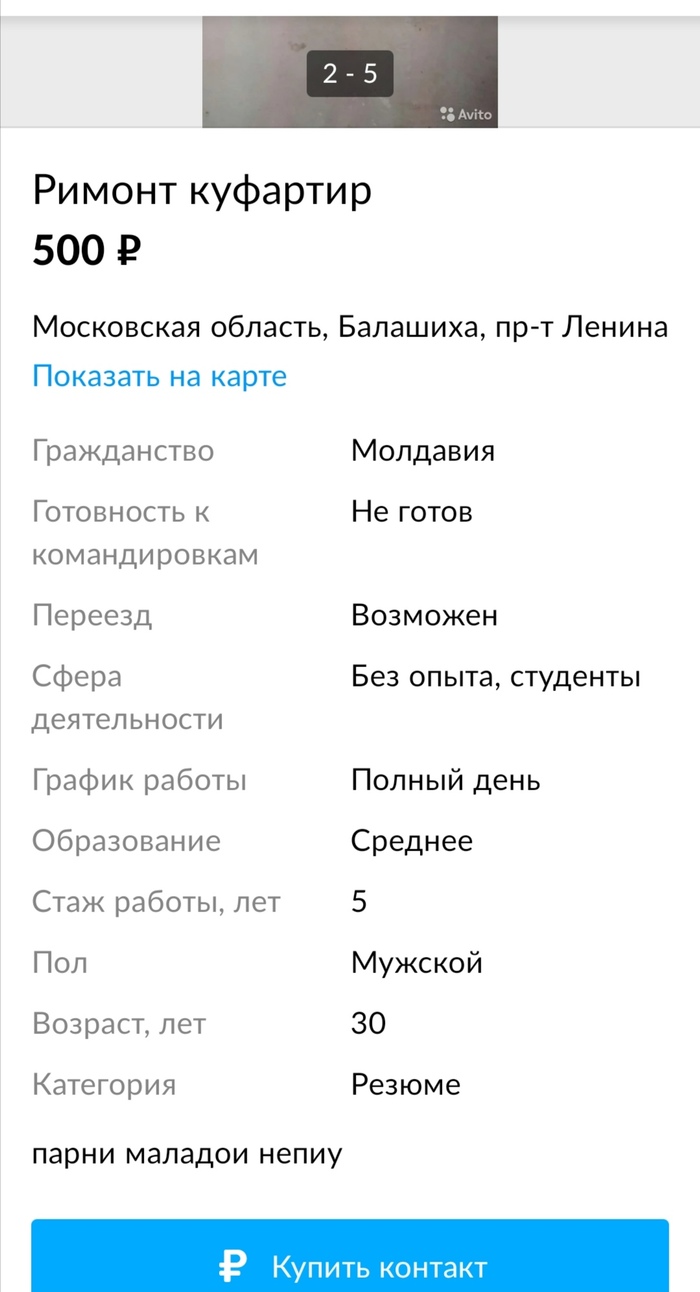
Task: Click the Возраст value 30
Action: click(364, 1023)
